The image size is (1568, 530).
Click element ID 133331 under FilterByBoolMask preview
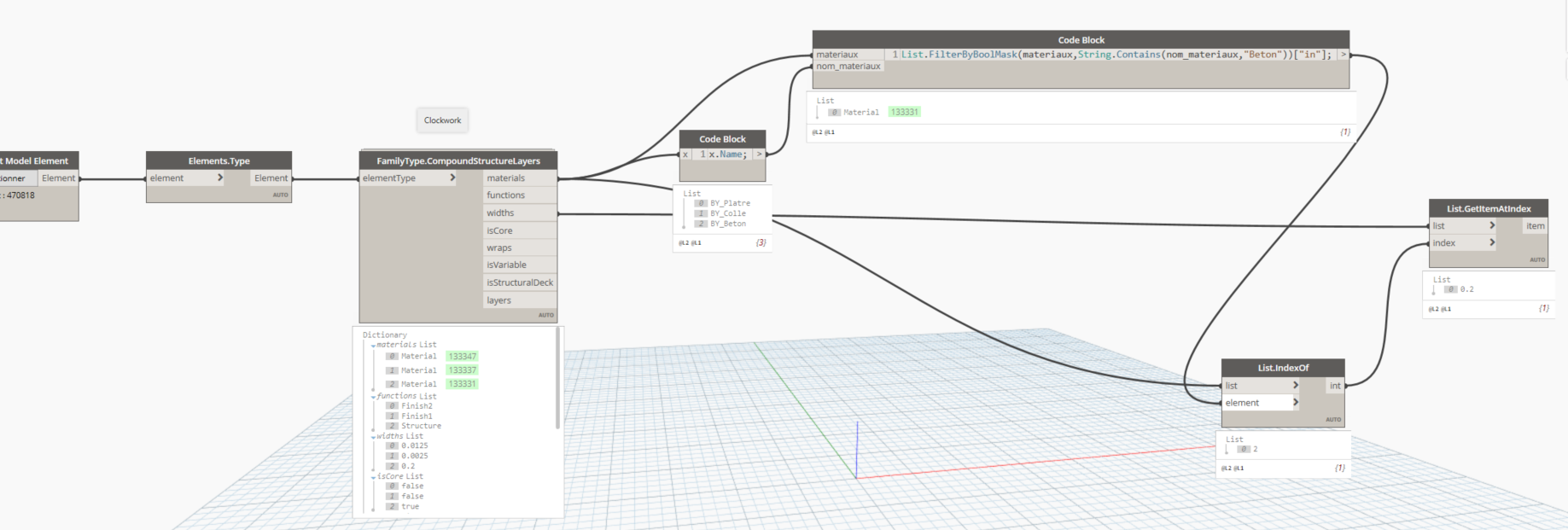pos(904,112)
